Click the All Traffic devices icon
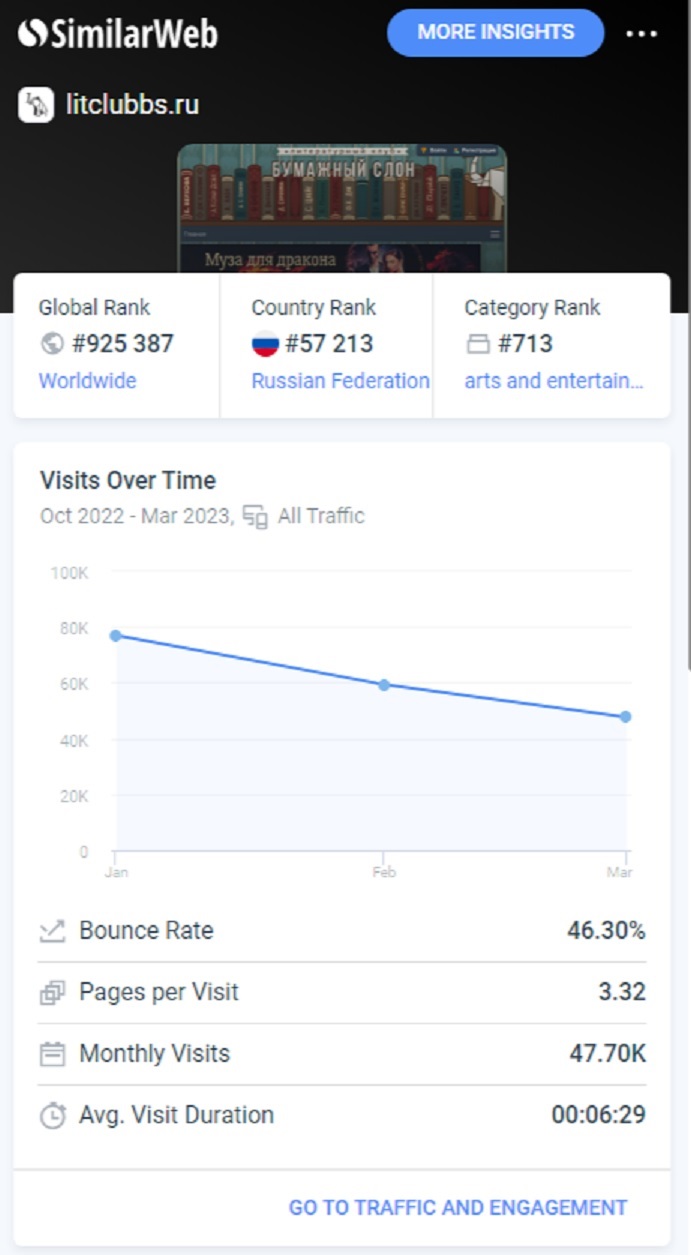Screen dimensions: 691x1255 (256, 517)
